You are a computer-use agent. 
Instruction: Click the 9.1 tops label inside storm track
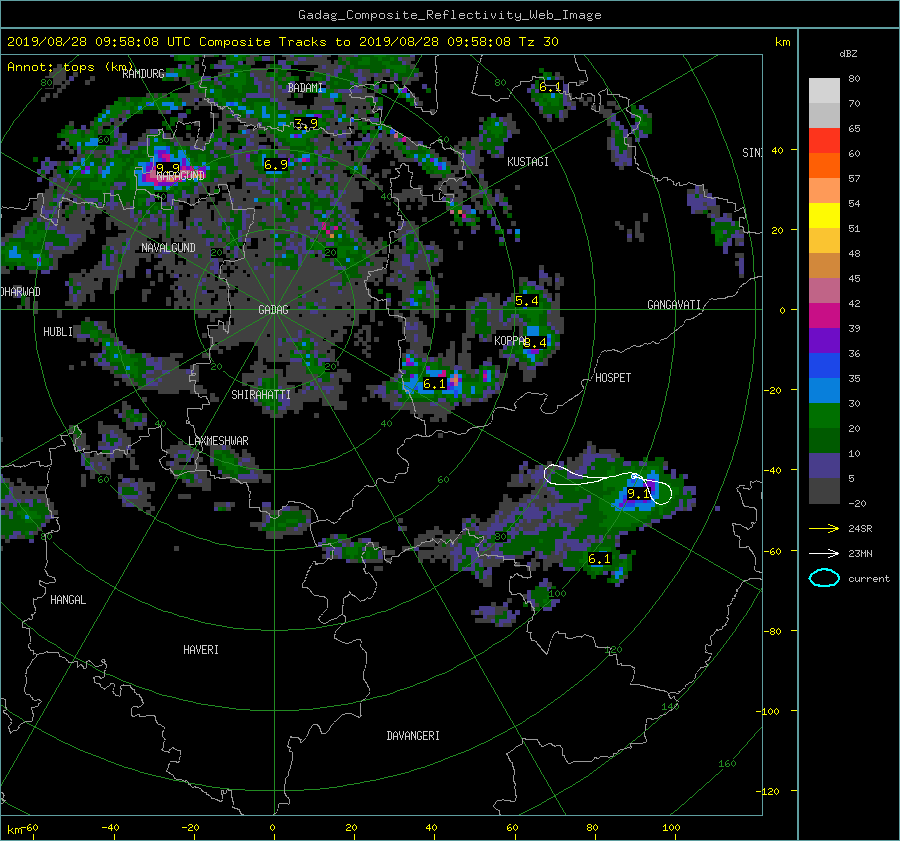(x=639, y=494)
